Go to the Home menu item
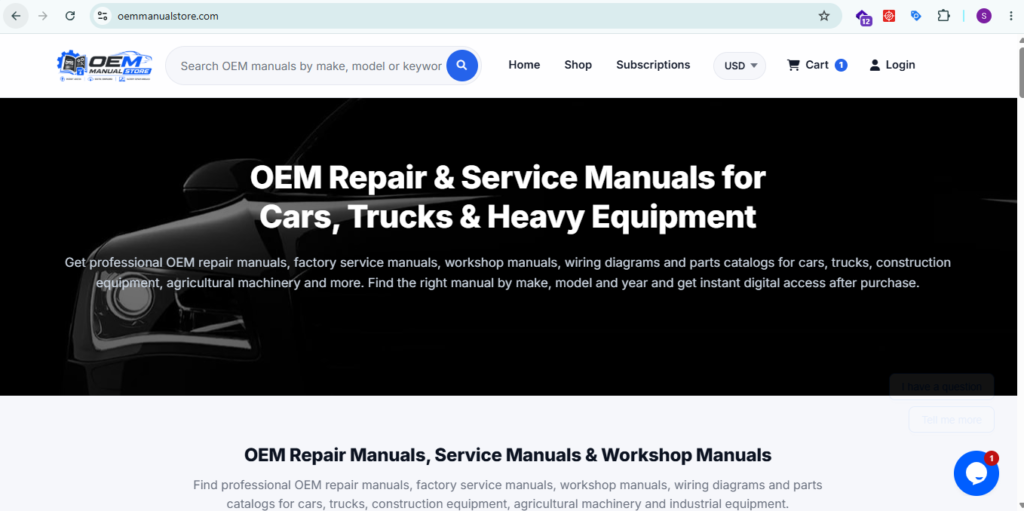 (524, 65)
